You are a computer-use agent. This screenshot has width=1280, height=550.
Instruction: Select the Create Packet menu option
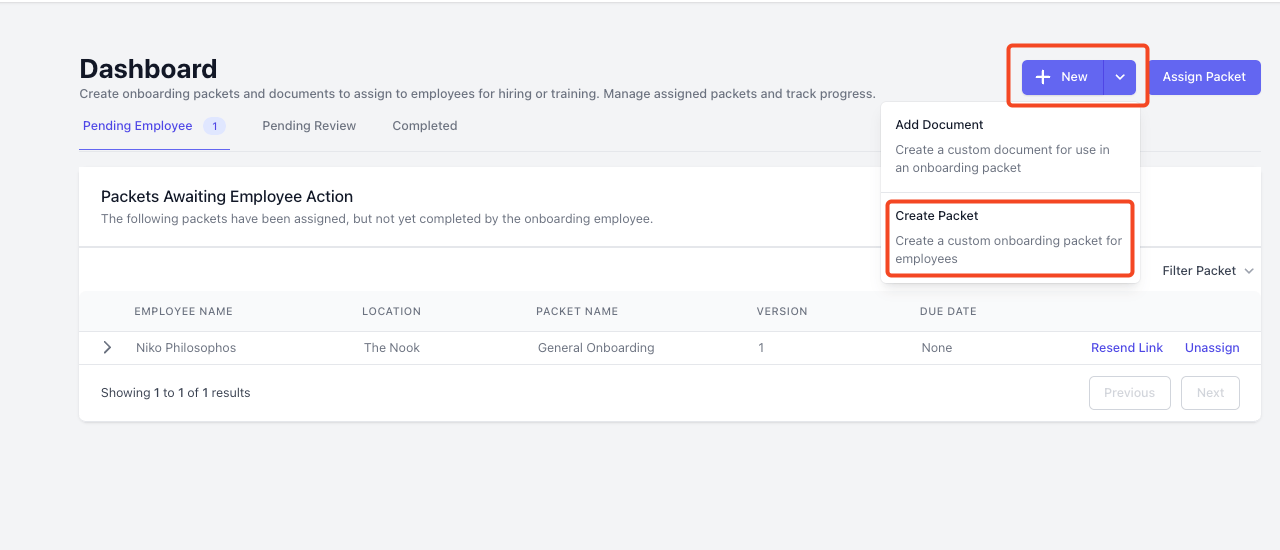(1010, 237)
